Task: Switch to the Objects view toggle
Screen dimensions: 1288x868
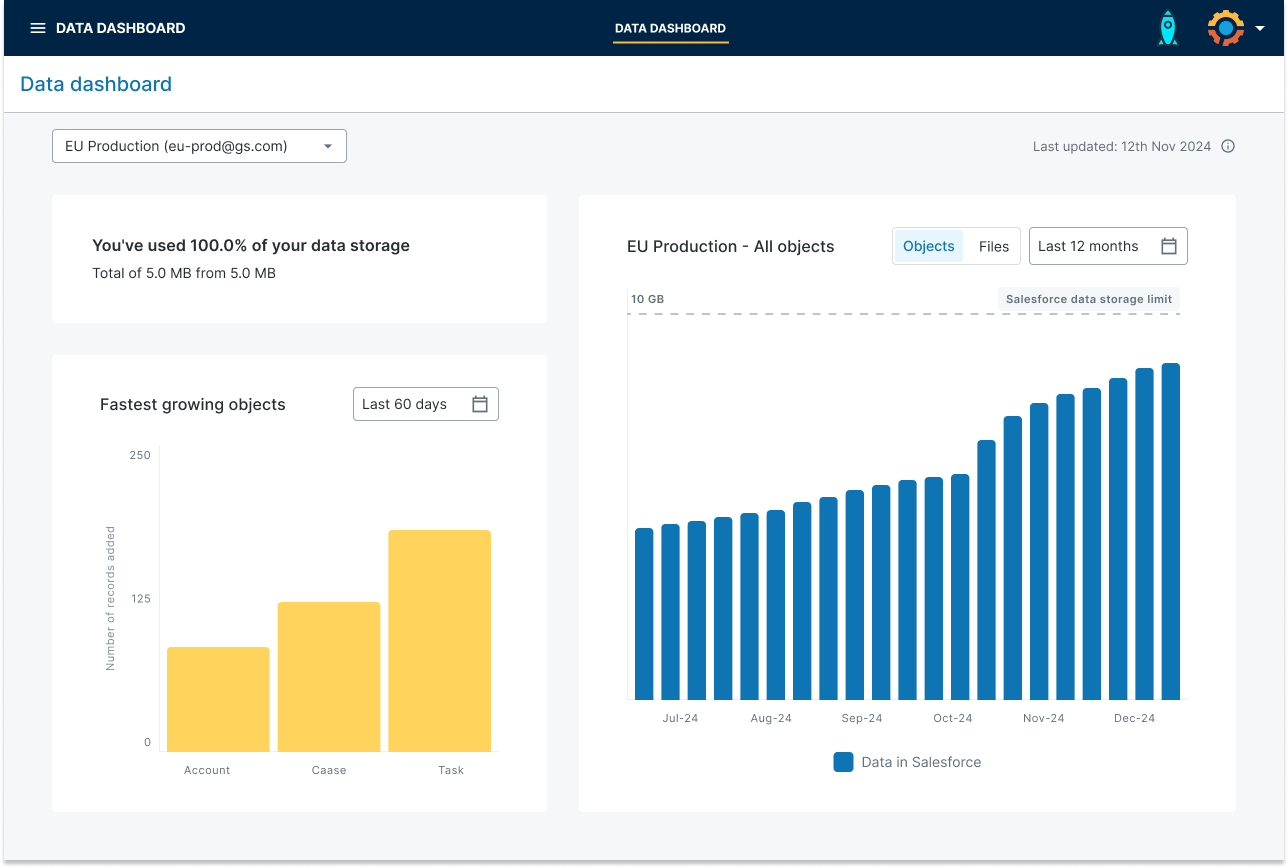Action: (928, 246)
